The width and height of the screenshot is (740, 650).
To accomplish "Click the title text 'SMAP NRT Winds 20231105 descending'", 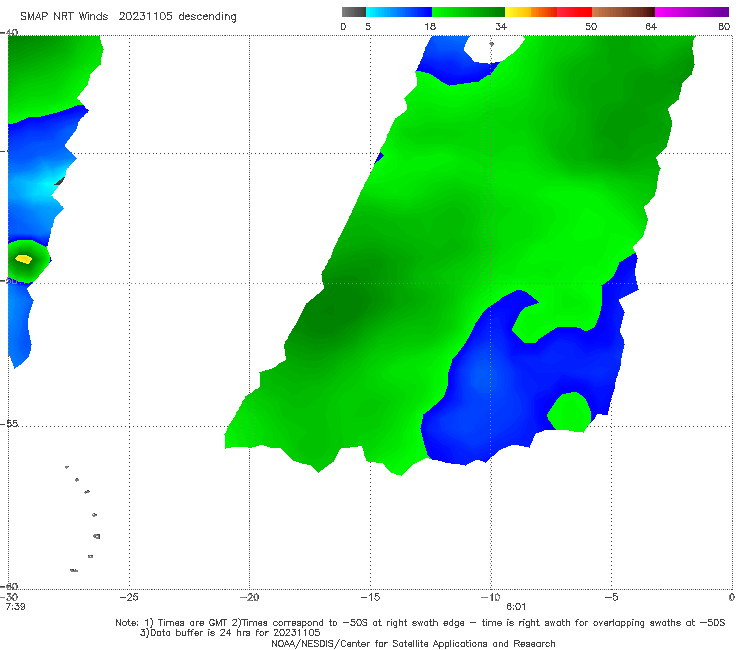I will point(128,16).
